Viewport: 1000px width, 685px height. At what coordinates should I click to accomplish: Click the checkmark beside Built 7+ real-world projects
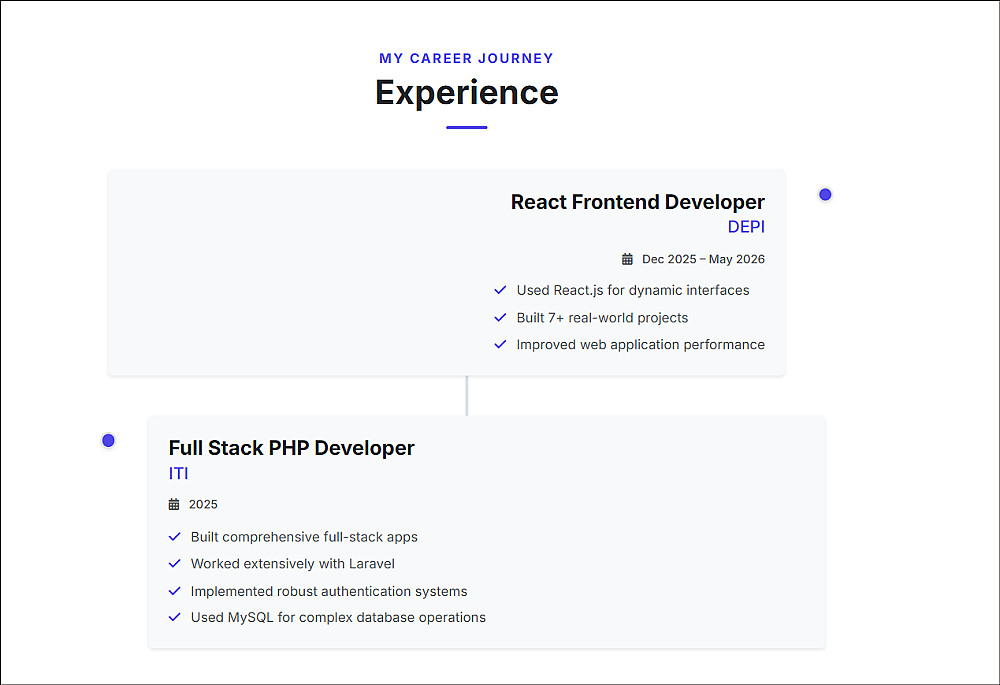(500, 318)
